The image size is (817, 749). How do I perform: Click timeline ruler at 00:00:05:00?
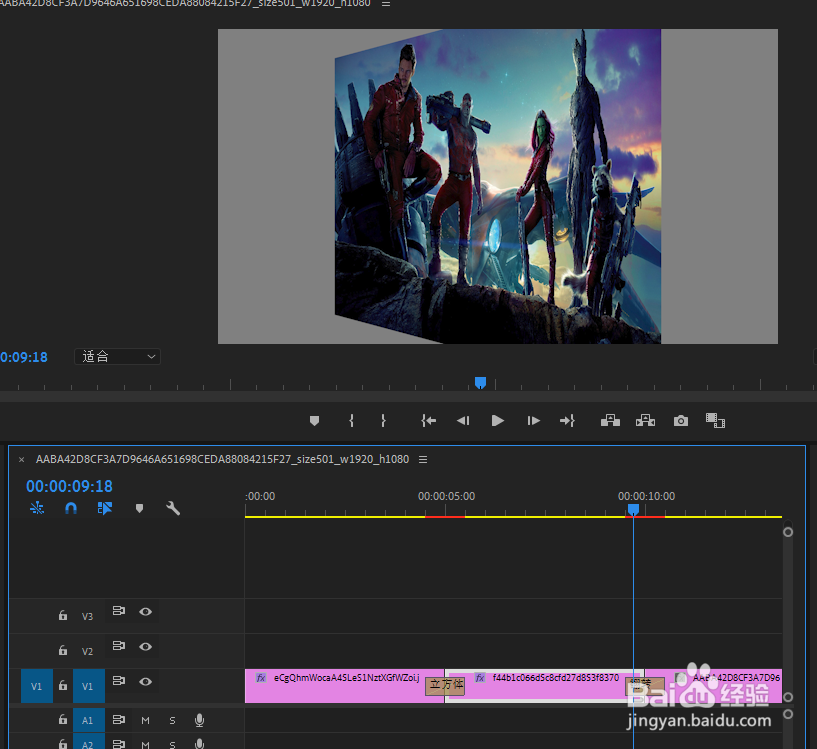point(446,496)
